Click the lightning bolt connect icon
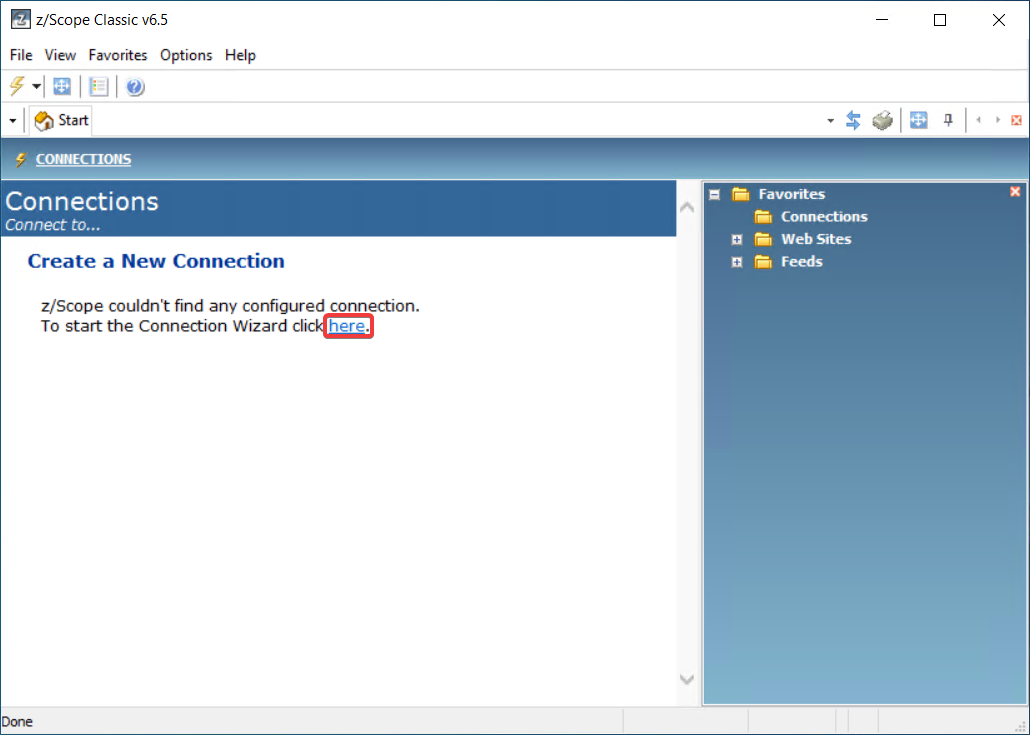1030x735 pixels. 17,86
